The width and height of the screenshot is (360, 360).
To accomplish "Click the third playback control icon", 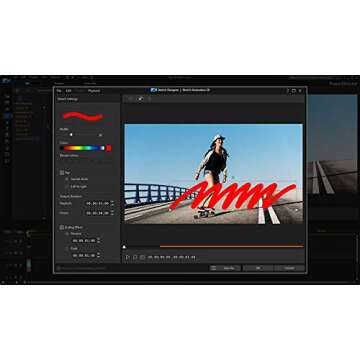I will tap(142, 257).
